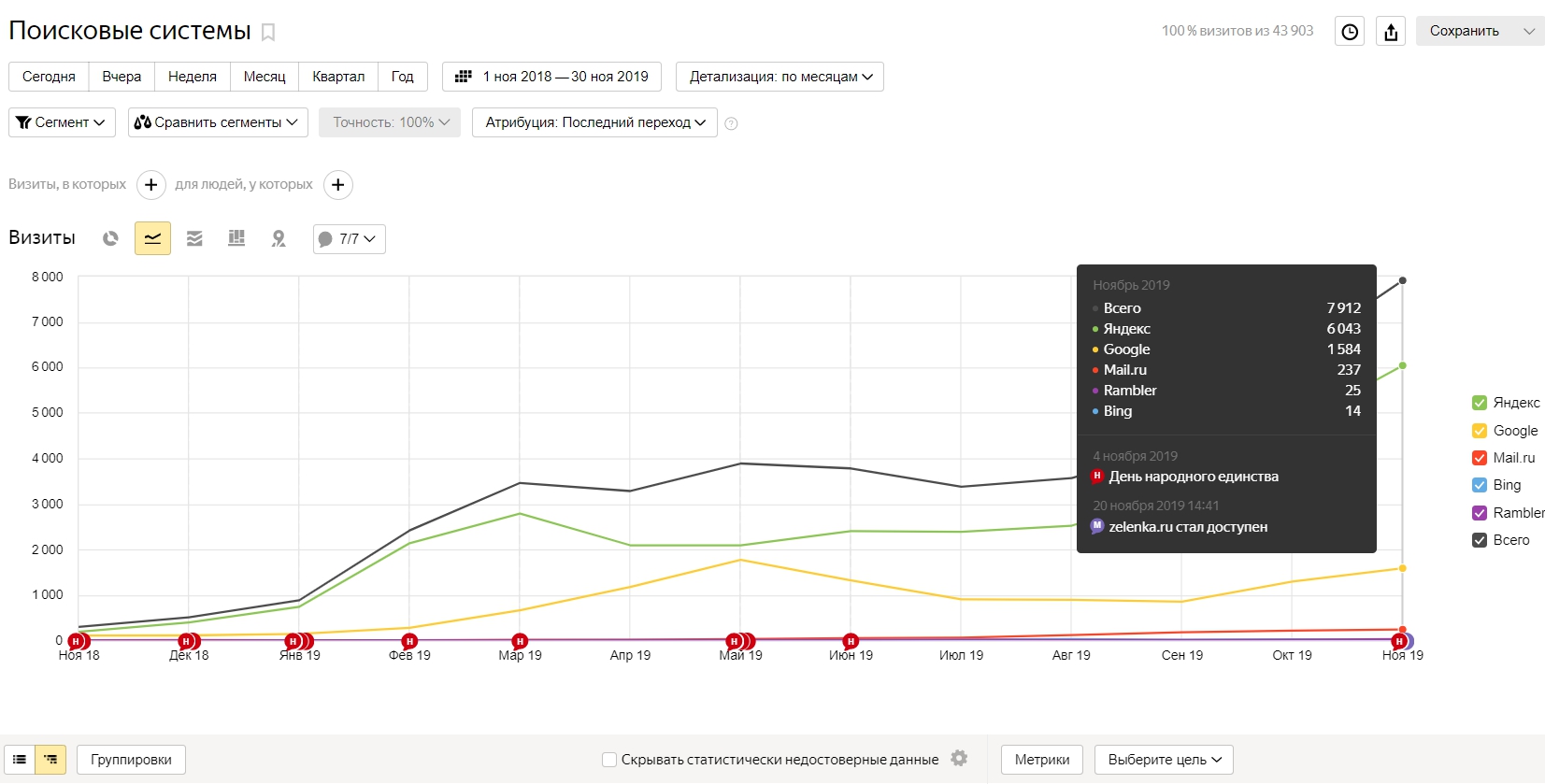This screenshot has height=784, width=1545.
Task: Open the Выберите цель dropdown
Action: pos(1164,760)
